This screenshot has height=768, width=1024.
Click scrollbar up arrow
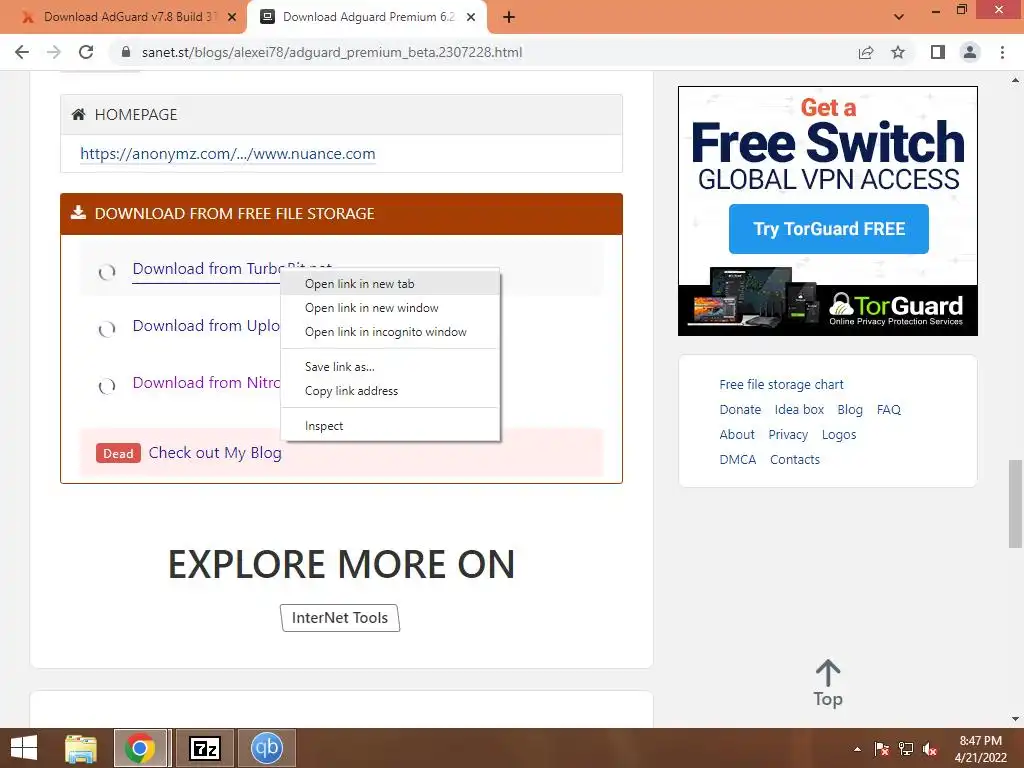coord(1015,80)
